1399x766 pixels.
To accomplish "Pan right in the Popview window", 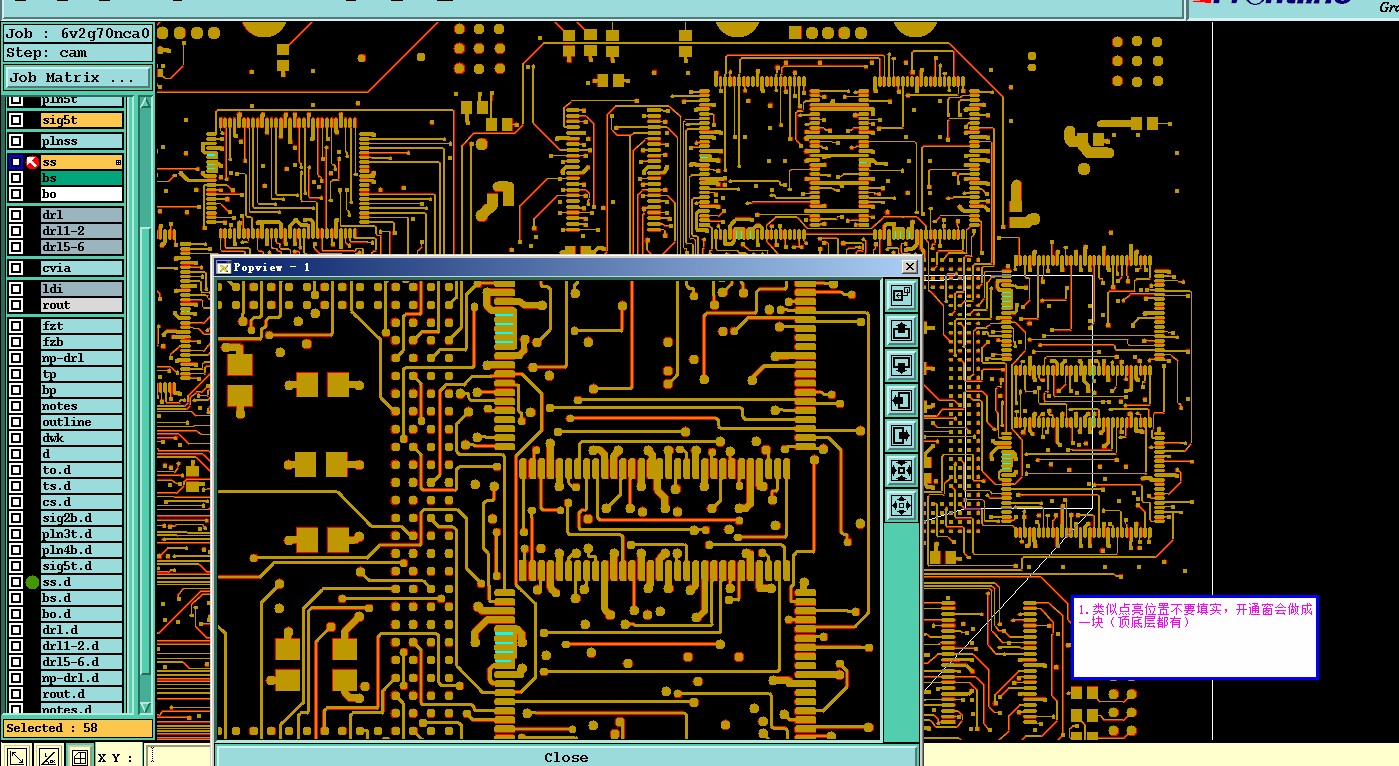I will pyautogui.click(x=901, y=436).
